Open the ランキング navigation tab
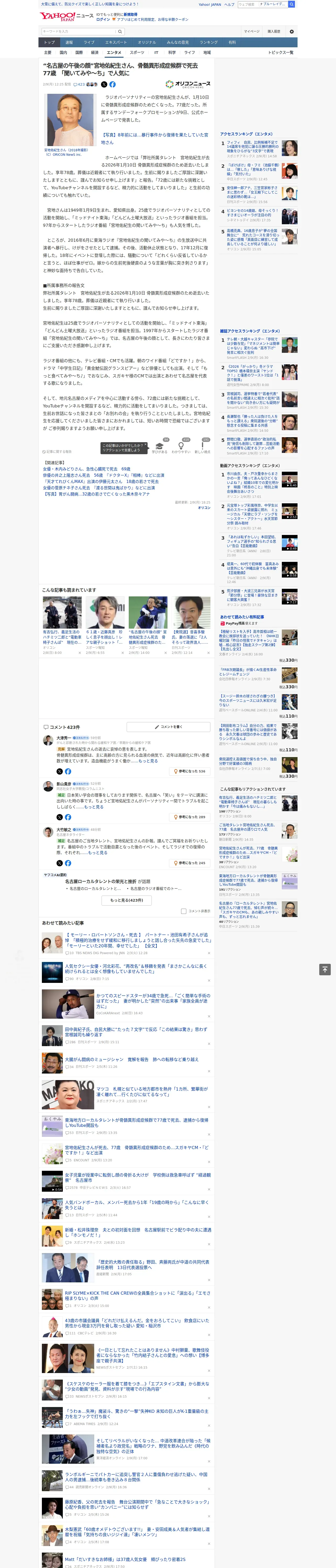The height and width of the screenshot is (1568, 336). pos(209,43)
